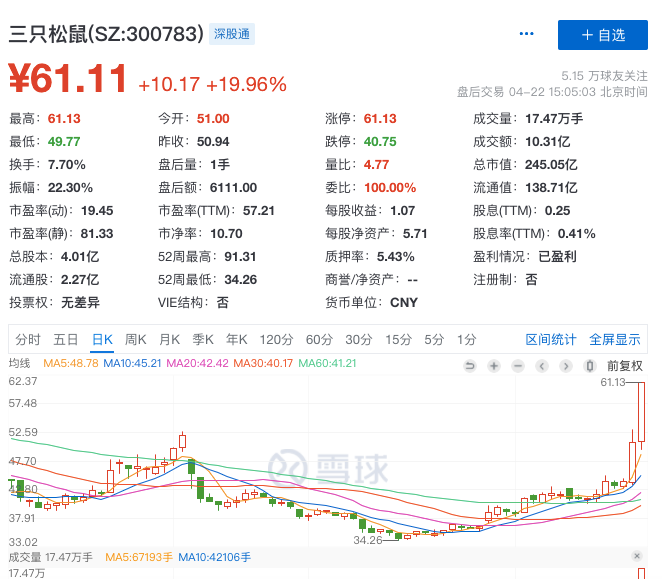
Task: Add stock via 自选 button
Action: click(x=602, y=35)
